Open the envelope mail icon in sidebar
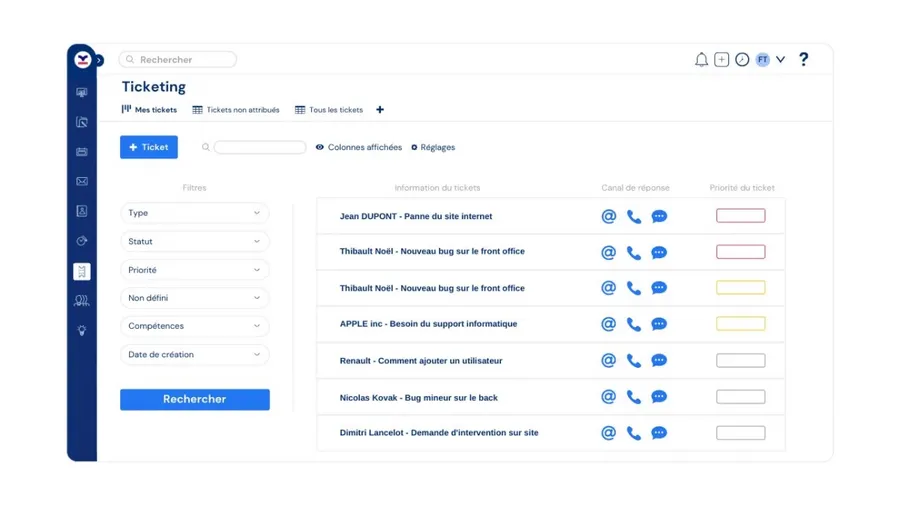The height and width of the screenshot is (506, 900). 82,182
